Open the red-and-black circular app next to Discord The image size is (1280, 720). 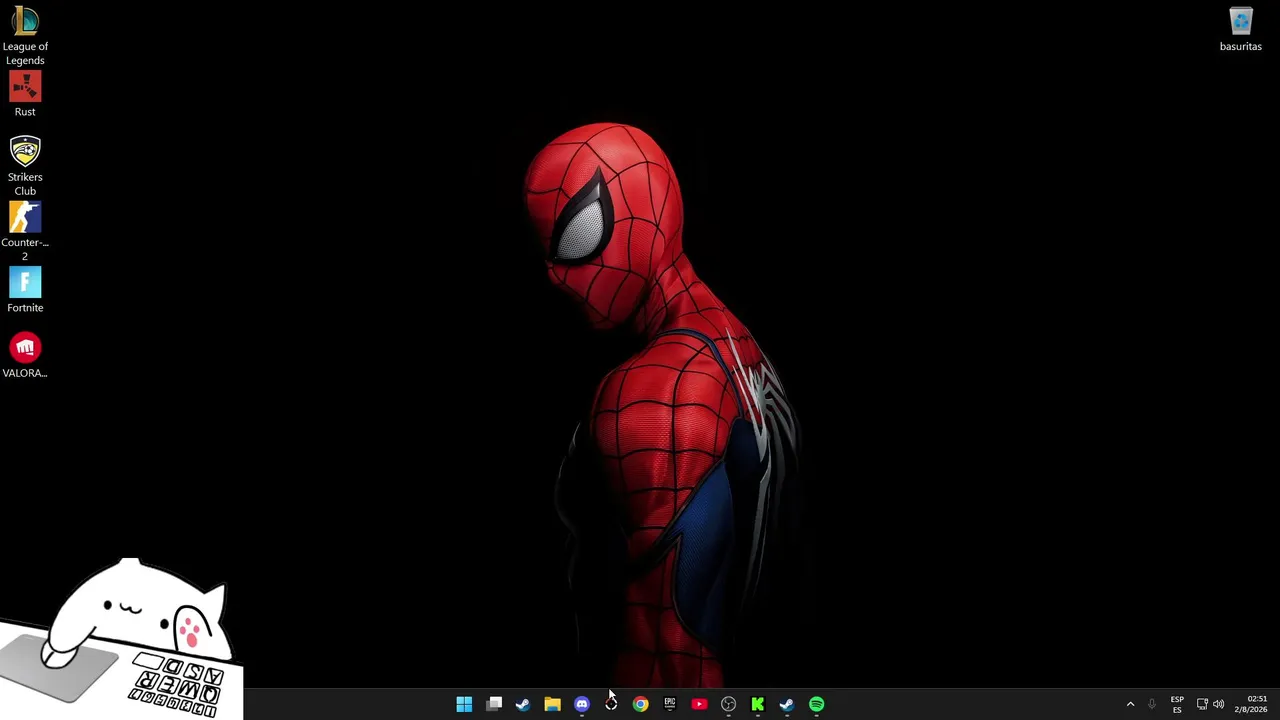[611, 704]
